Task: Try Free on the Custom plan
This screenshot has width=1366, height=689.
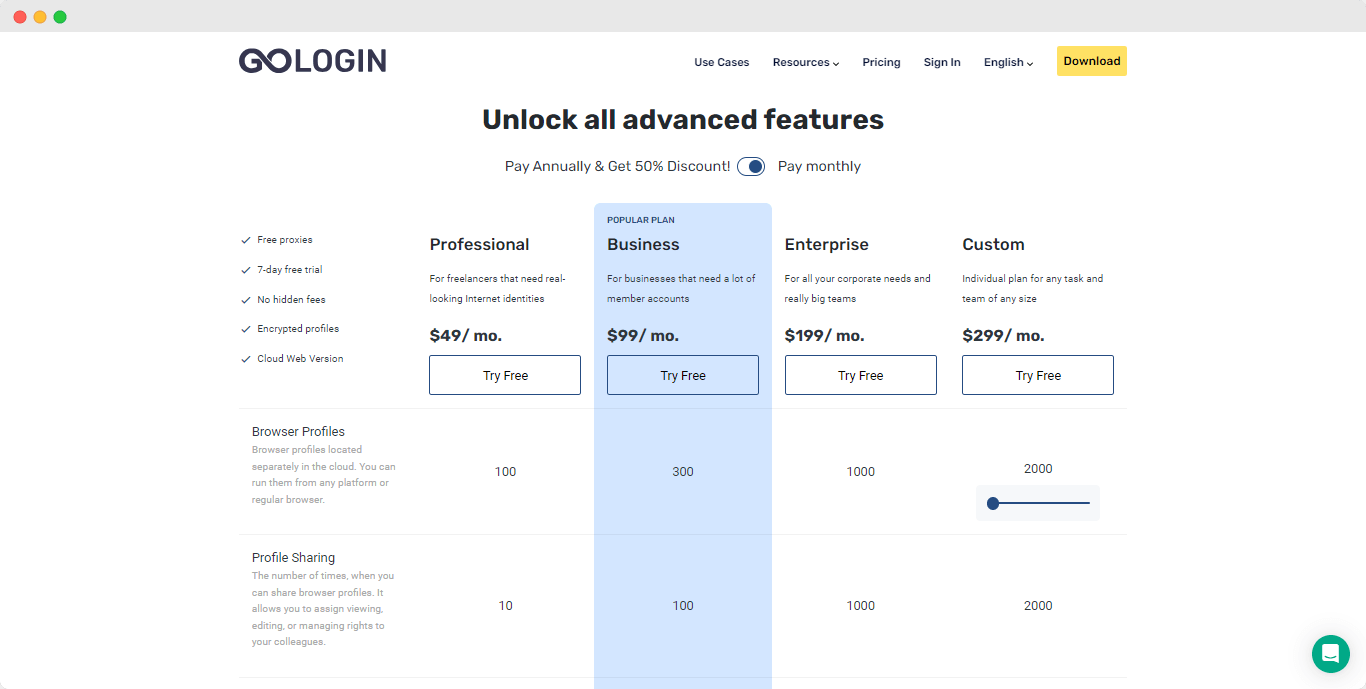Action: click(1038, 375)
